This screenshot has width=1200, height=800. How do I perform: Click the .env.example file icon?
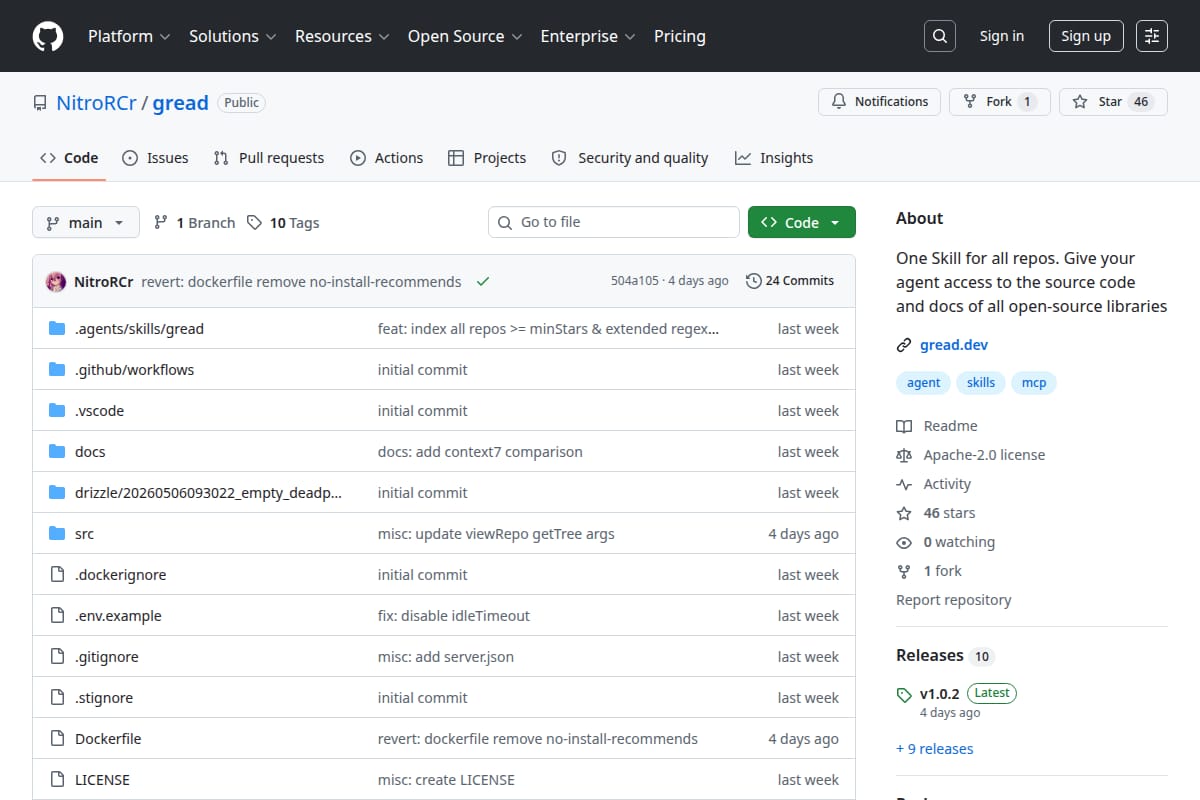(x=57, y=616)
